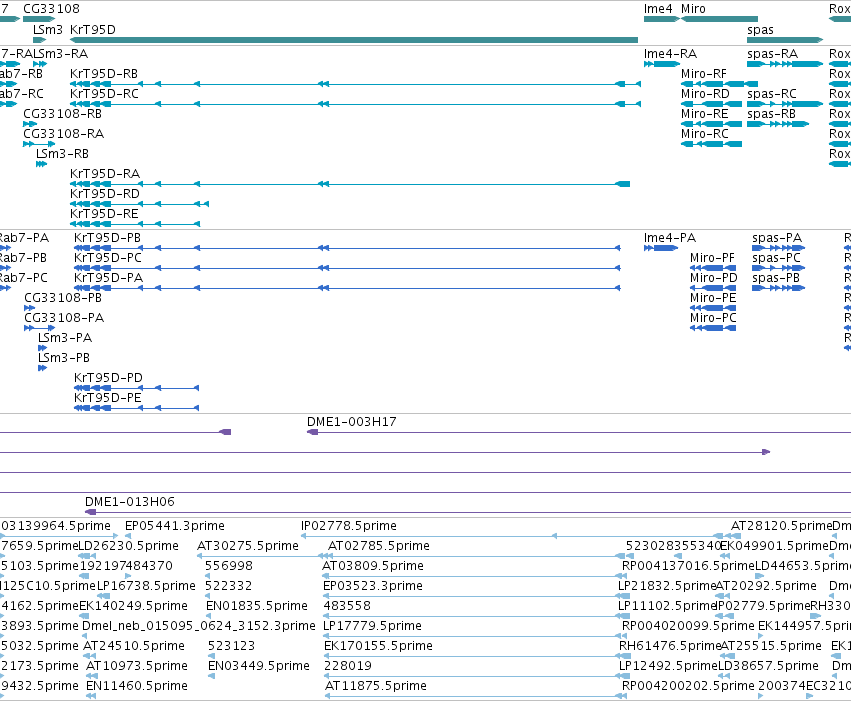Click protein Miro-PE
This screenshot has height=701, width=851.
(713, 297)
